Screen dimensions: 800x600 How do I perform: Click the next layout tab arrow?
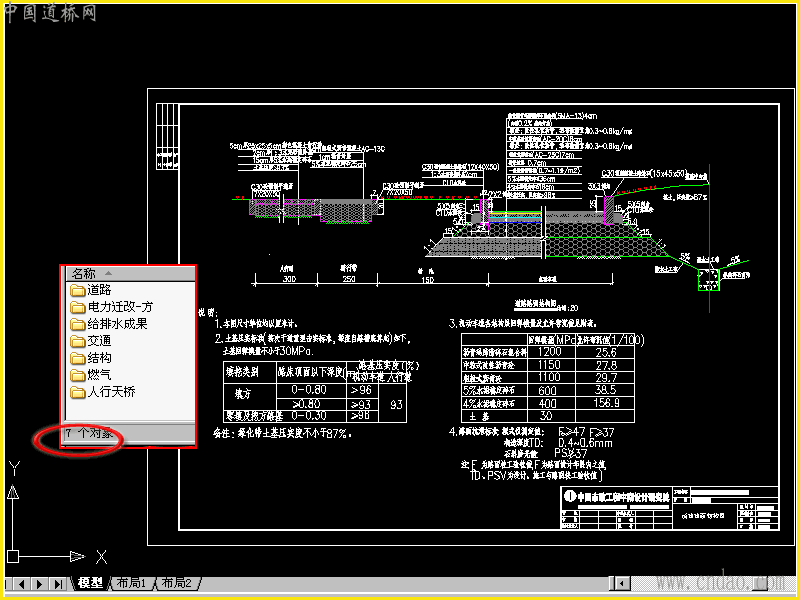pyautogui.click(x=40, y=584)
